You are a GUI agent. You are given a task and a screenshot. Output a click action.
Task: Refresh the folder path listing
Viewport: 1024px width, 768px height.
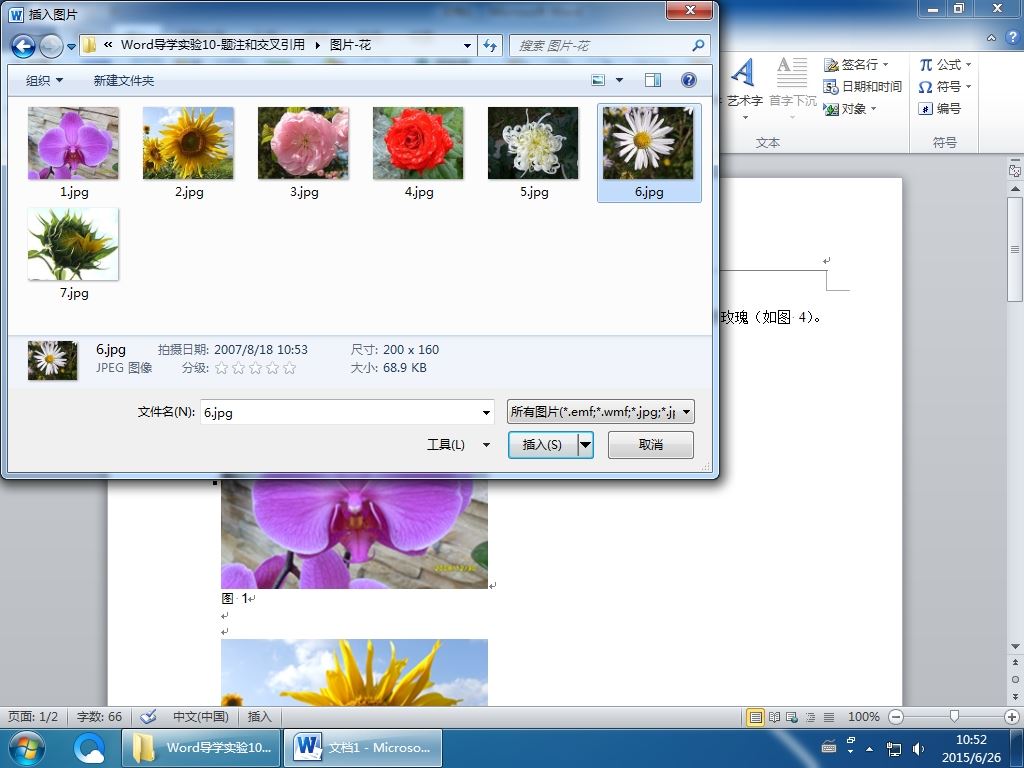(x=490, y=45)
